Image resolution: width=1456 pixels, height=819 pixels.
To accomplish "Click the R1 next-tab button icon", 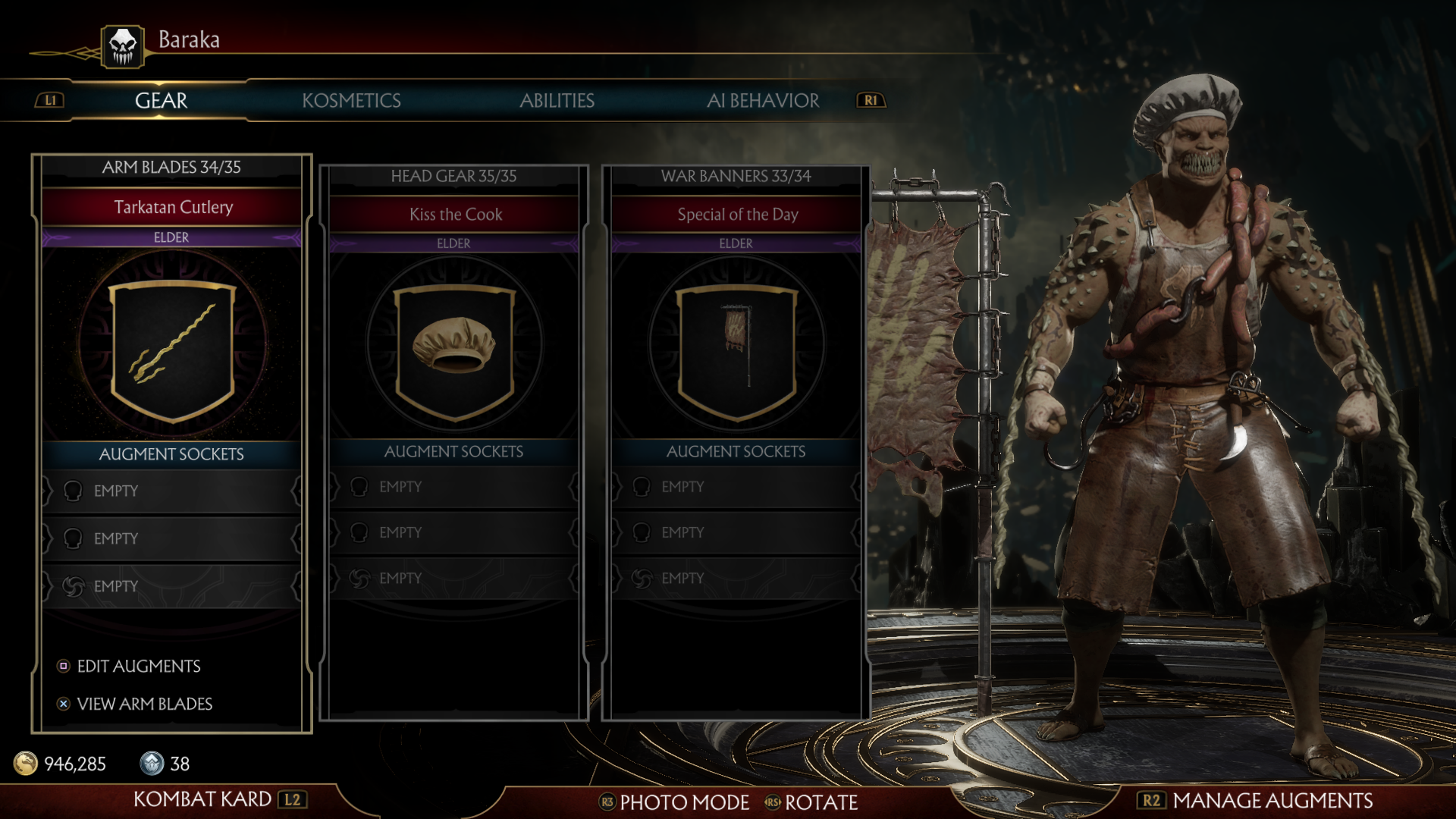I will tap(871, 100).
